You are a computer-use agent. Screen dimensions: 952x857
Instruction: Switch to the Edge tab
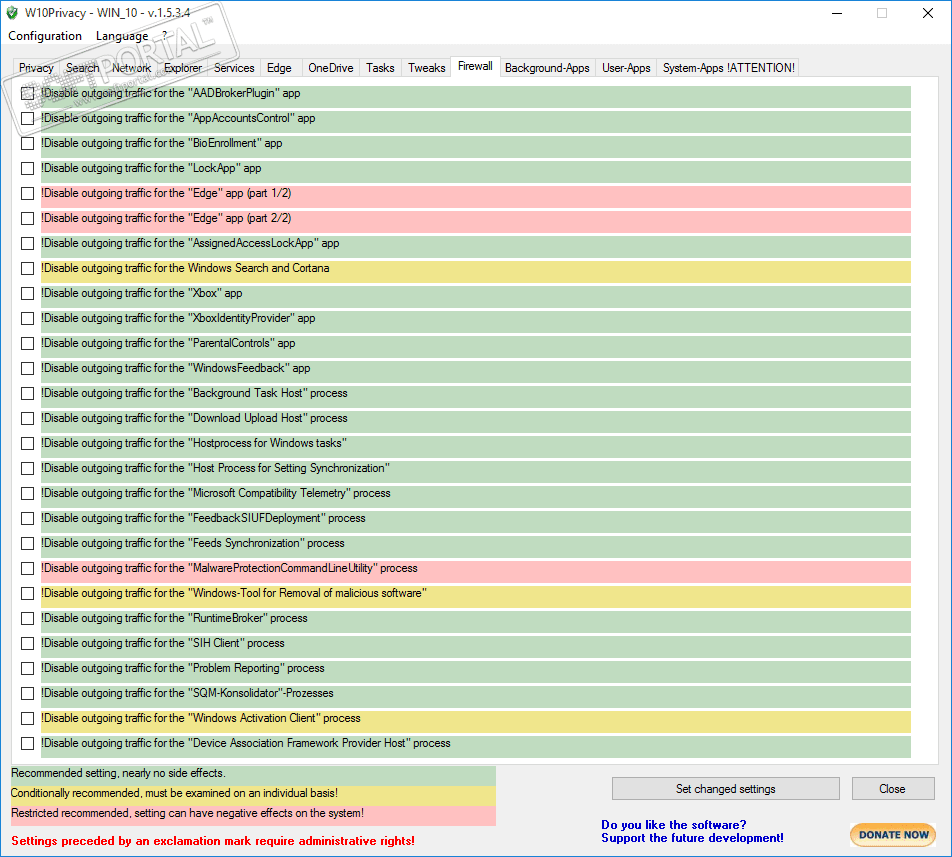tap(279, 68)
